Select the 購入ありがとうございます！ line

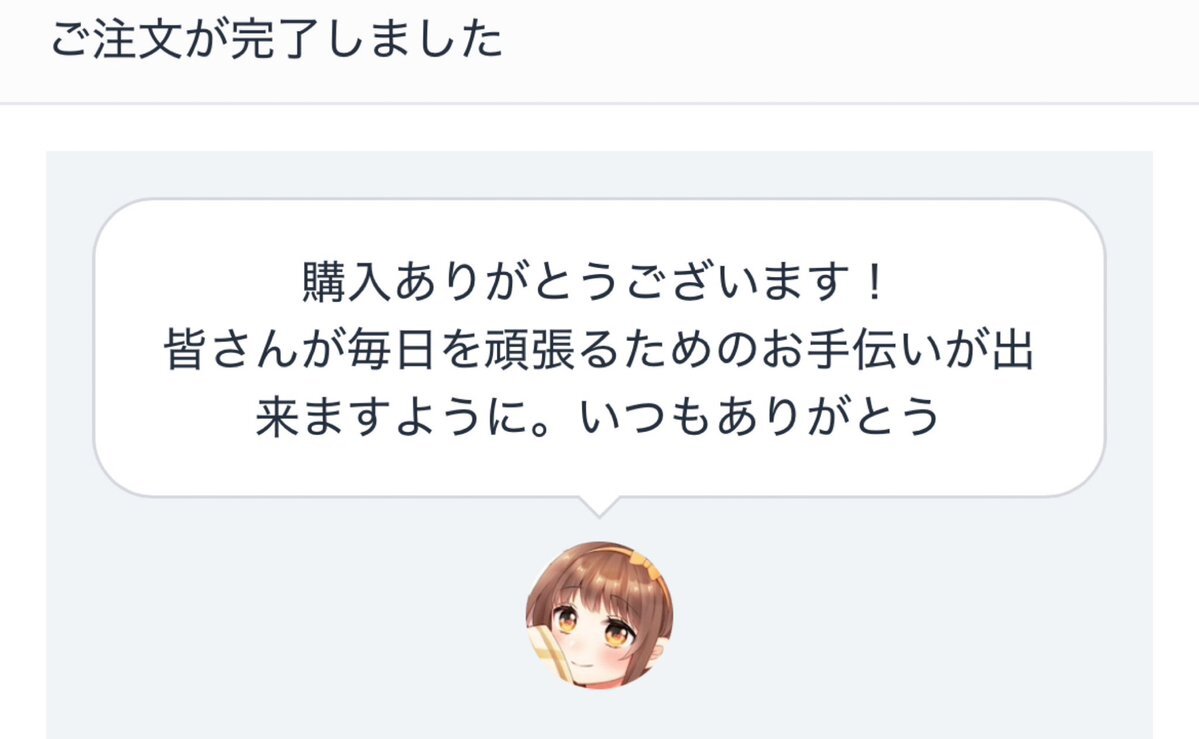595,281
